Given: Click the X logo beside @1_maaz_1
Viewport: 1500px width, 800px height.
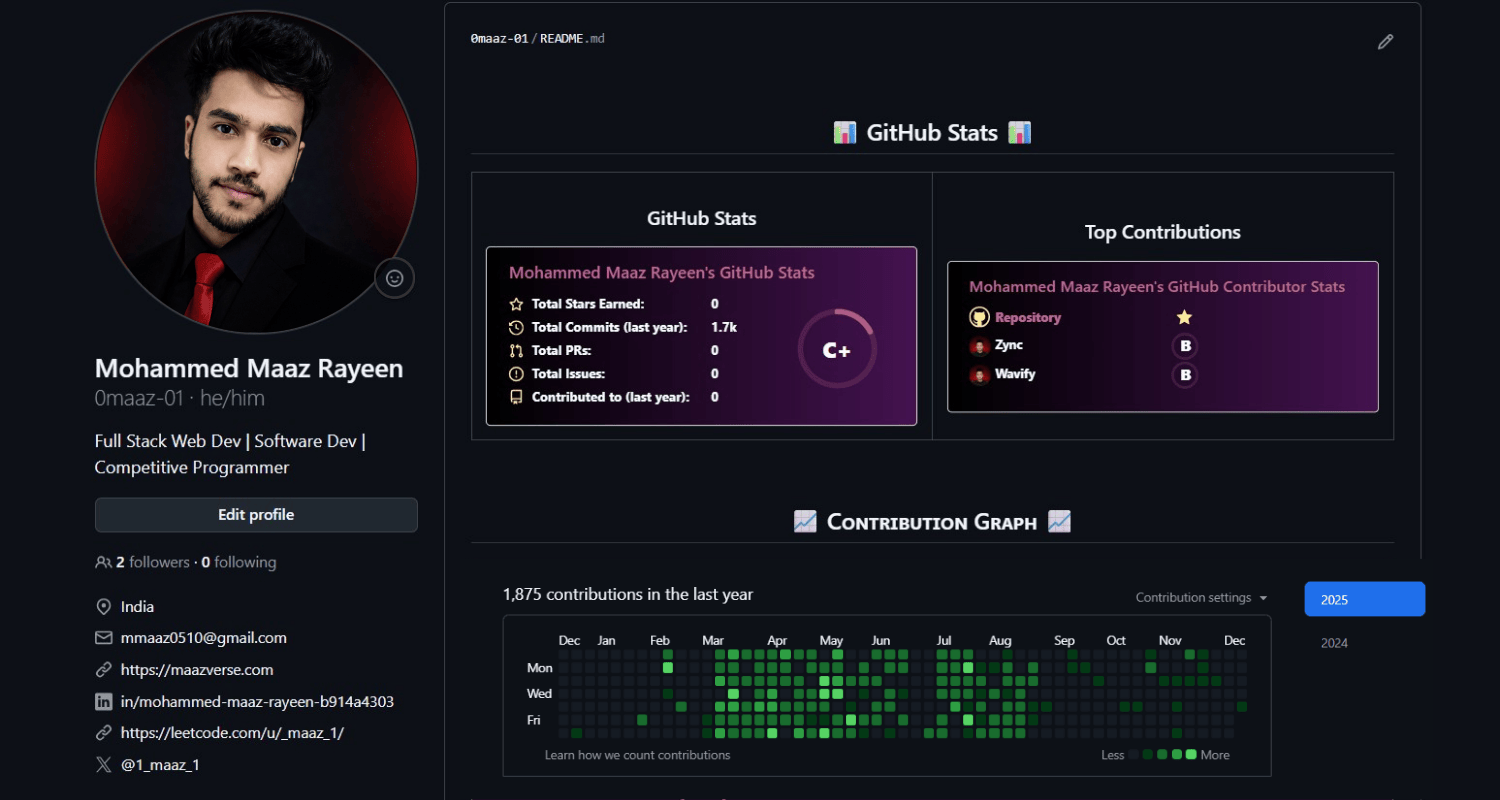Looking at the screenshot, I should click(x=103, y=765).
